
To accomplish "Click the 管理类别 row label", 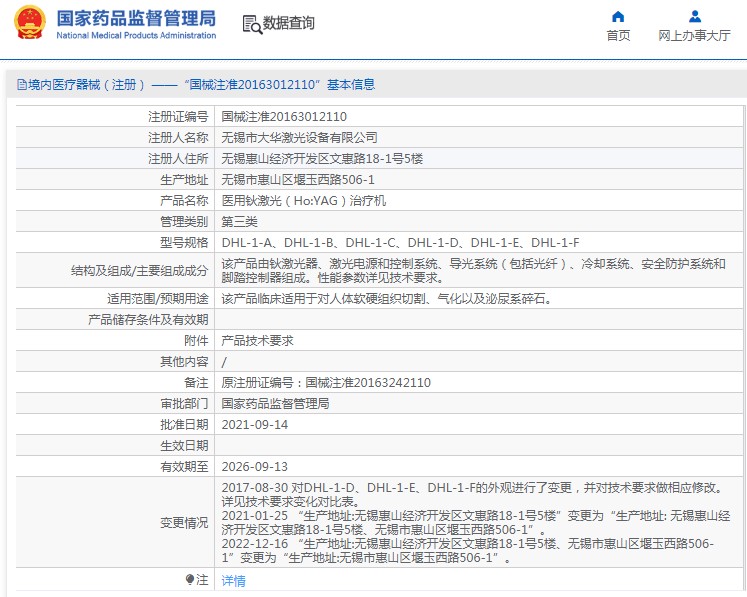I will (184, 222).
